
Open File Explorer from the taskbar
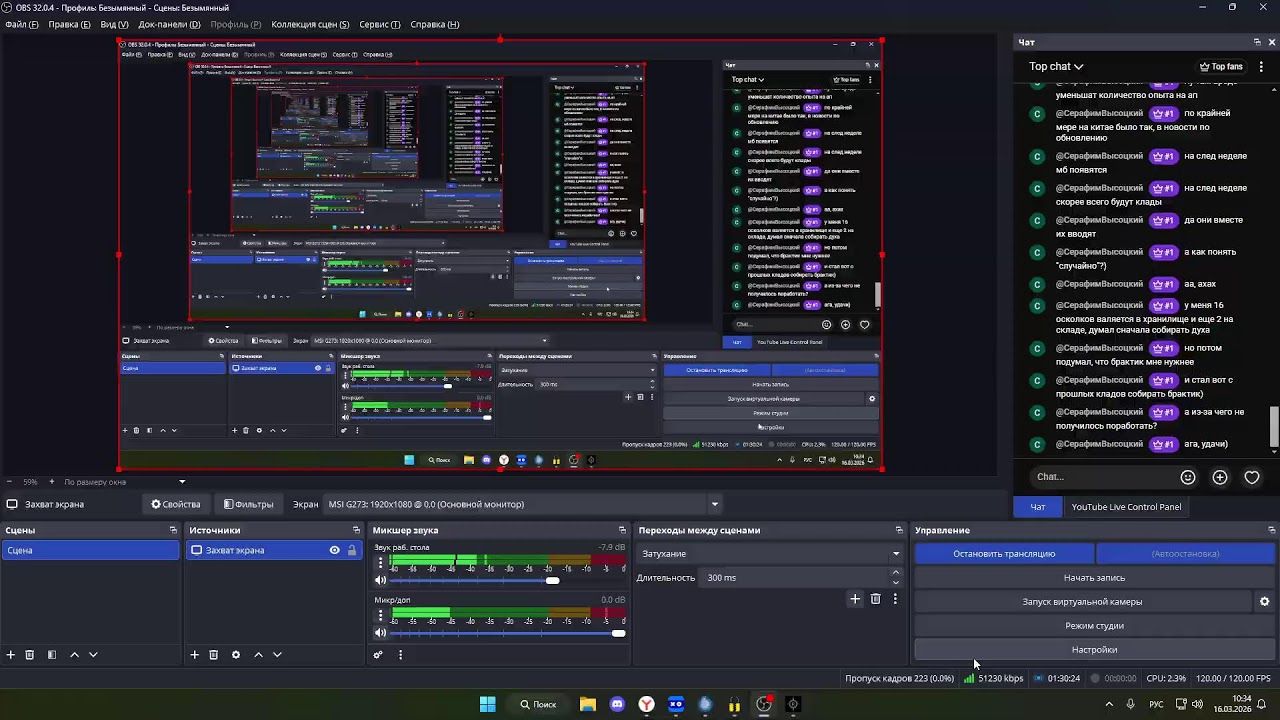(588, 704)
